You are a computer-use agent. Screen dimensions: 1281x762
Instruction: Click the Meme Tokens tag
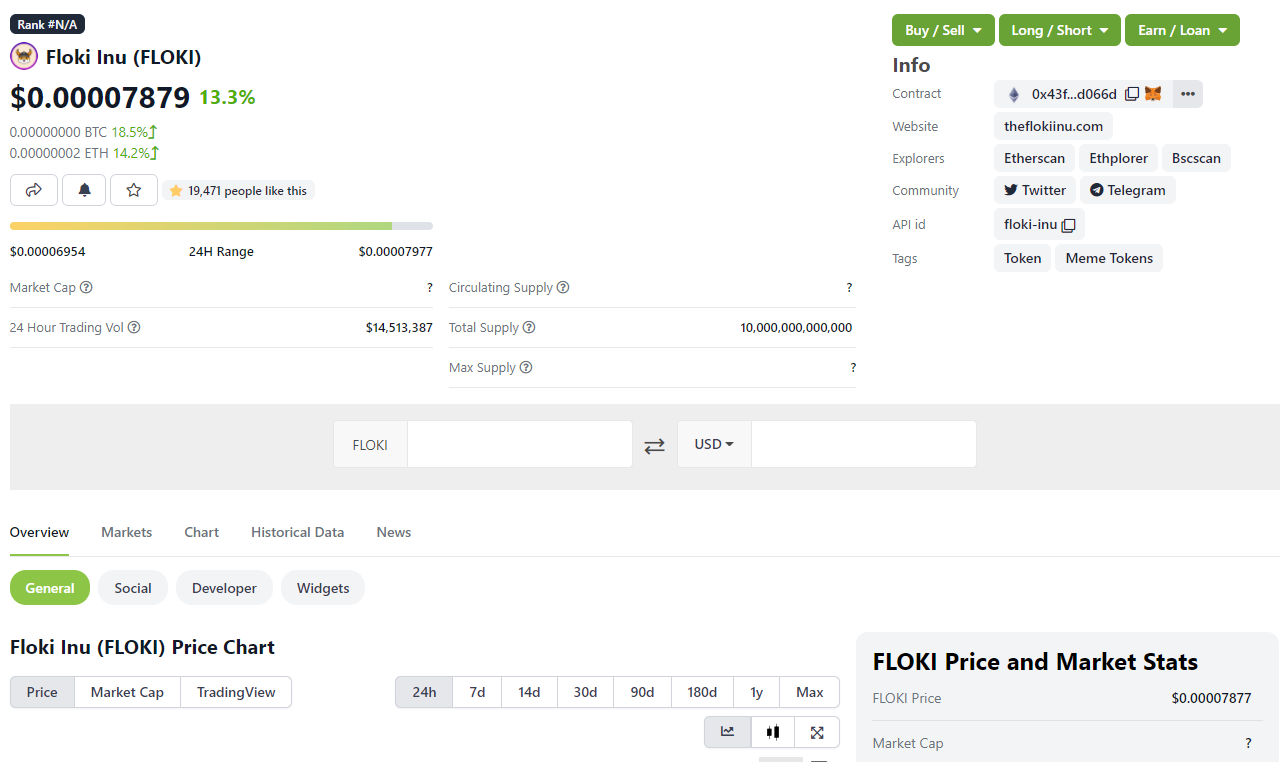click(1109, 258)
